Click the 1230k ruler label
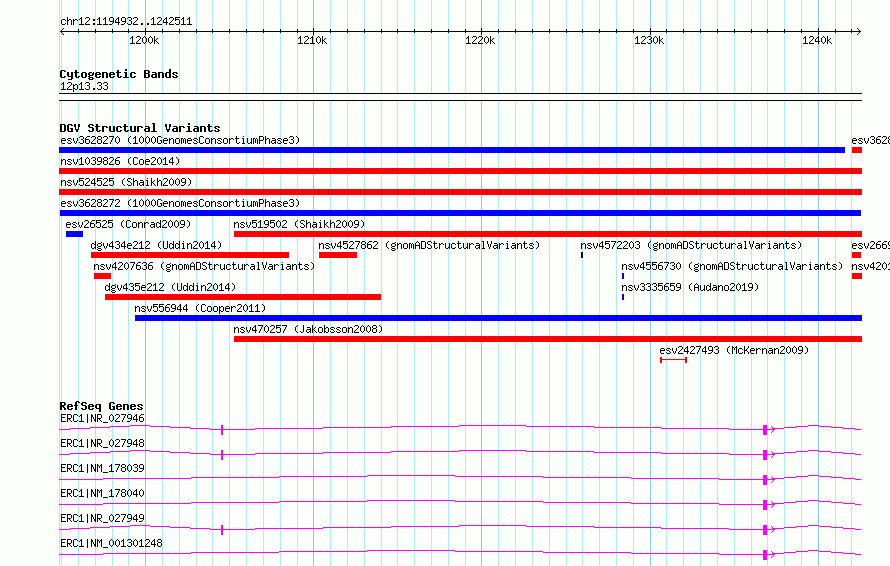The height and width of the screenshot is (566, 890). [x=649, y=40]
